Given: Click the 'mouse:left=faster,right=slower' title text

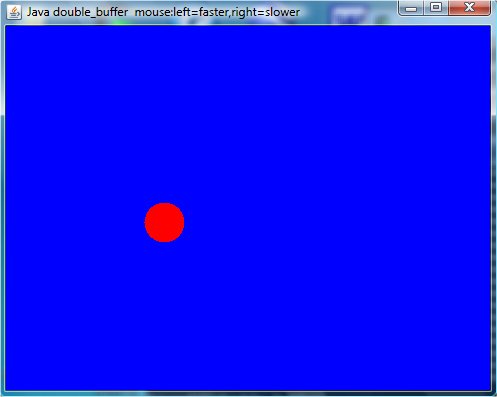Looking at the screenshot, I should [x=217, y=12].
